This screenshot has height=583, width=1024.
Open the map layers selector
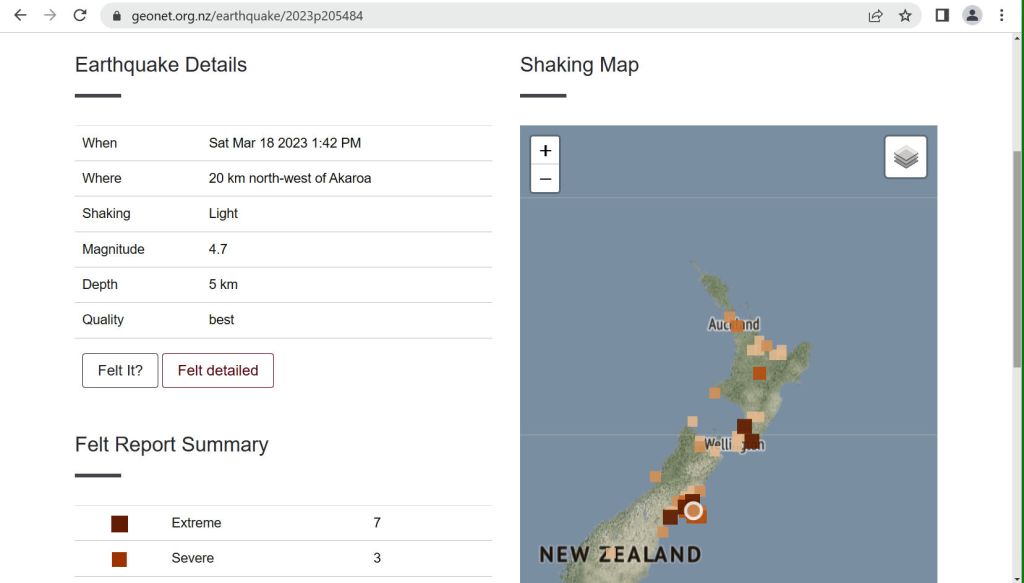(x=906, y=157)
